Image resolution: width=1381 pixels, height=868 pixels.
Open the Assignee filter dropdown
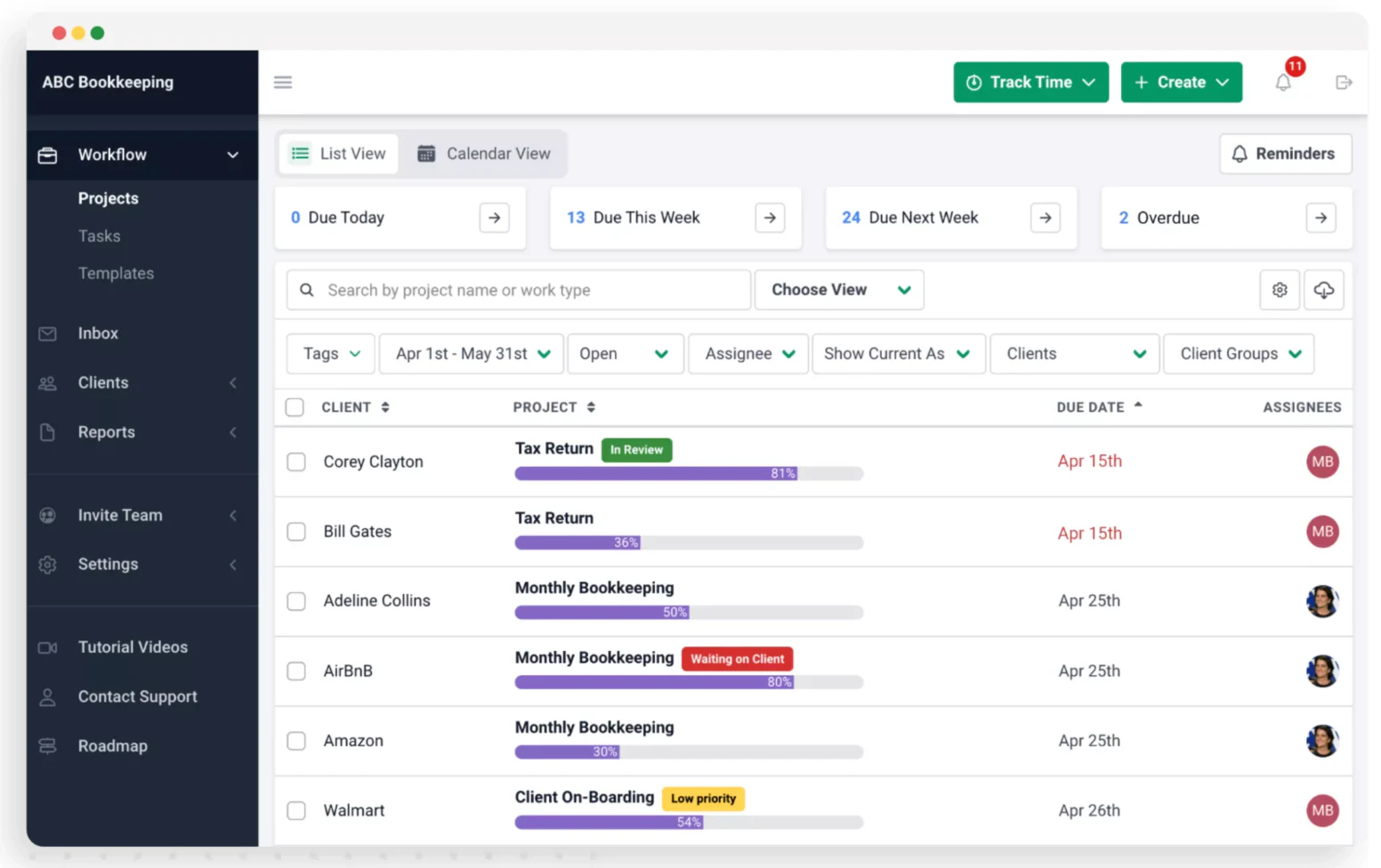point(748,354)
